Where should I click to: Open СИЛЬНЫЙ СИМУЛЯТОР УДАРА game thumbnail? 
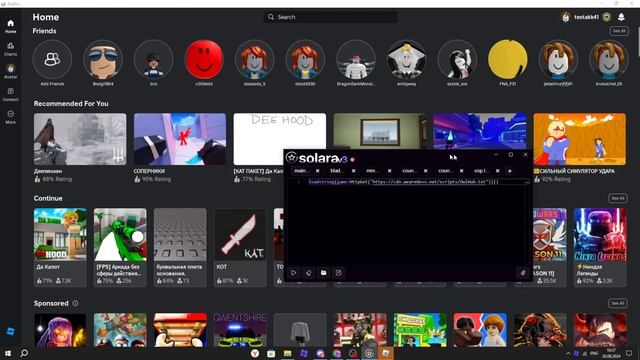(x=580, y=139)
